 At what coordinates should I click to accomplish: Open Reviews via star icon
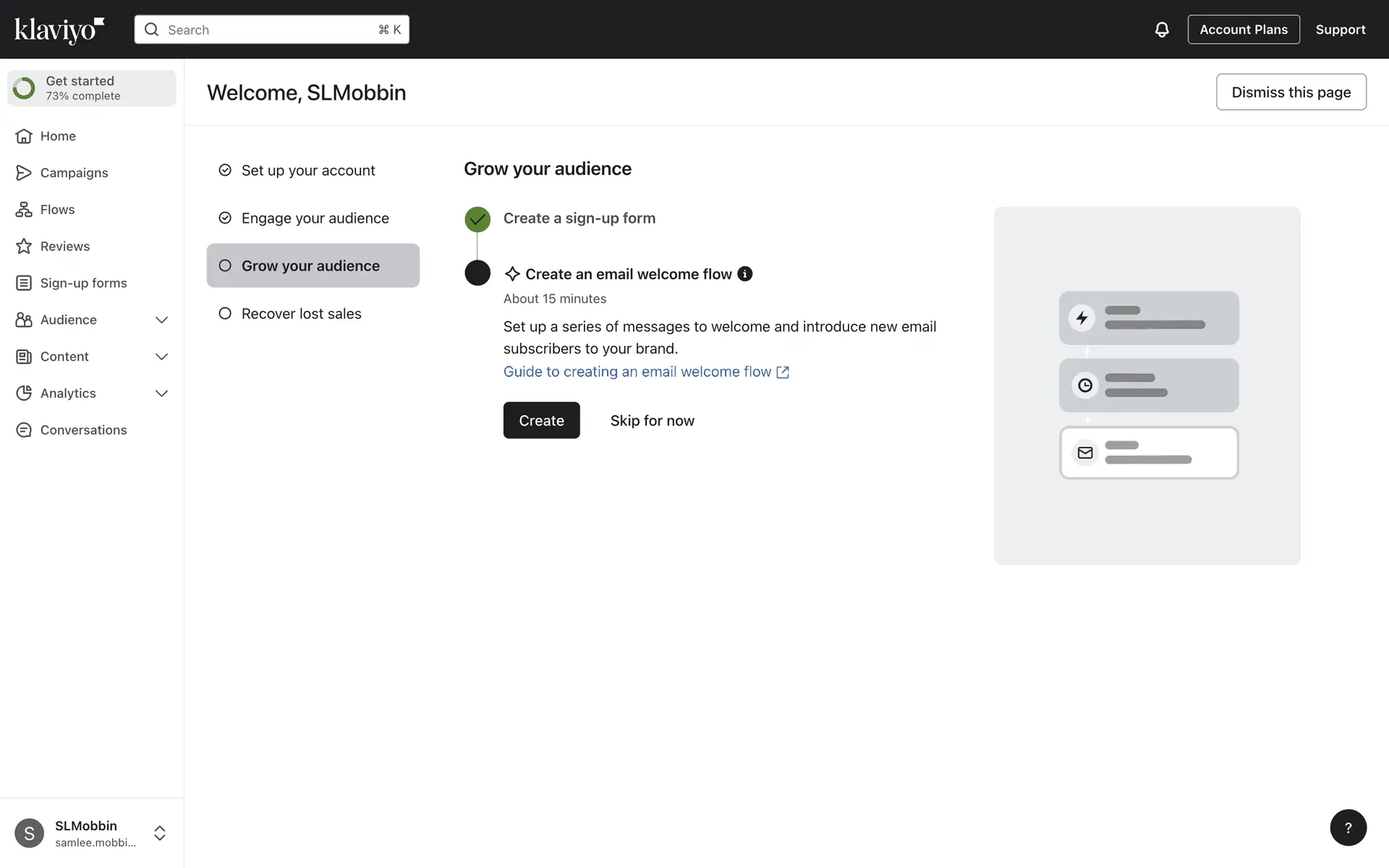click(x=24, y=247)
